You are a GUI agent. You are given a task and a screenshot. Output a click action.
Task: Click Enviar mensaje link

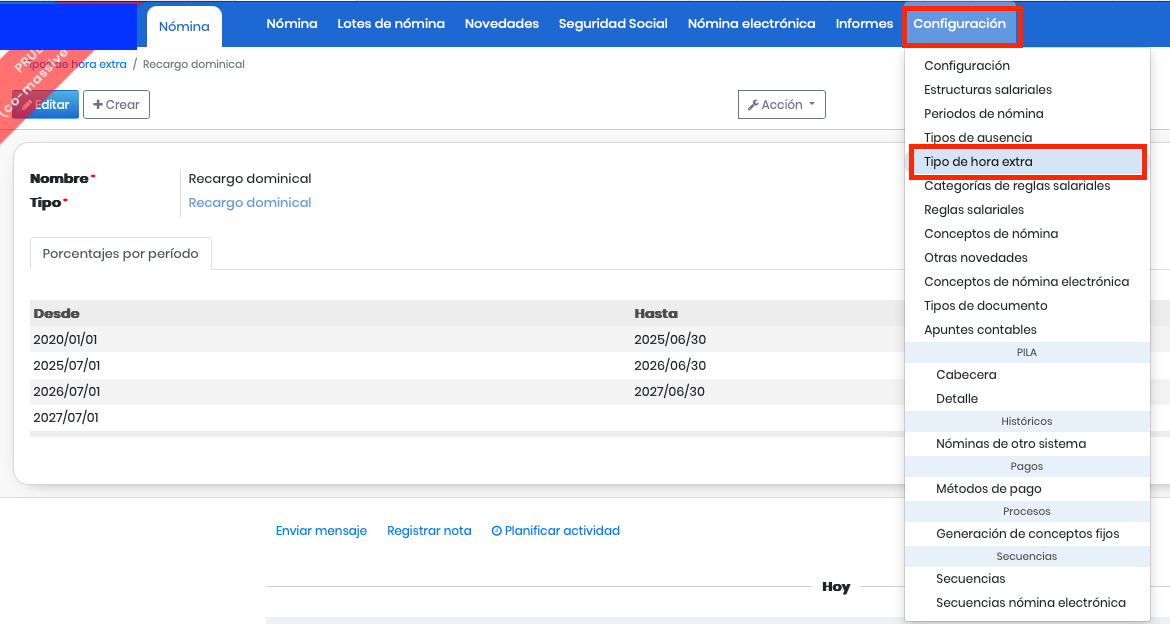pos(321,531)
